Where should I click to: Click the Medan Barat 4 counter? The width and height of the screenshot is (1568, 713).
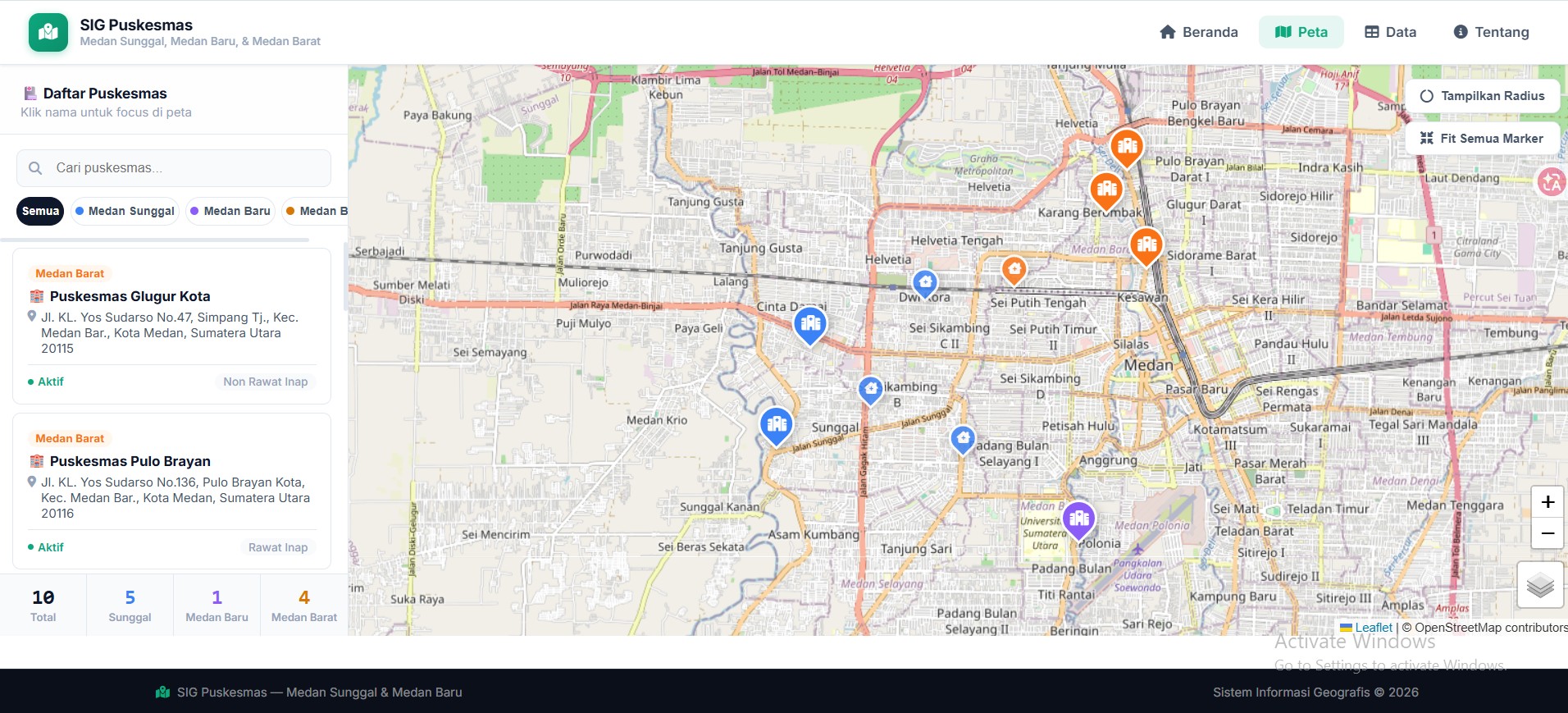coord(304,606)
